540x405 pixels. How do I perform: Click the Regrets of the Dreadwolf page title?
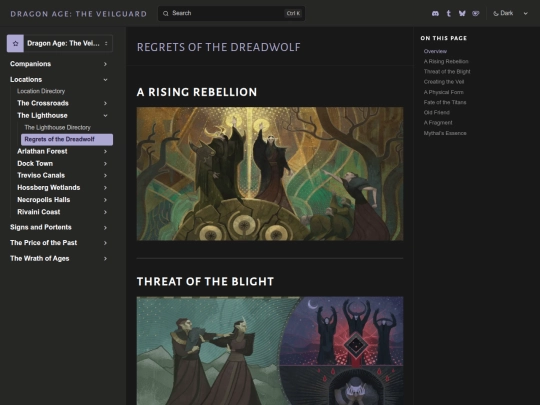click(219, 47)
